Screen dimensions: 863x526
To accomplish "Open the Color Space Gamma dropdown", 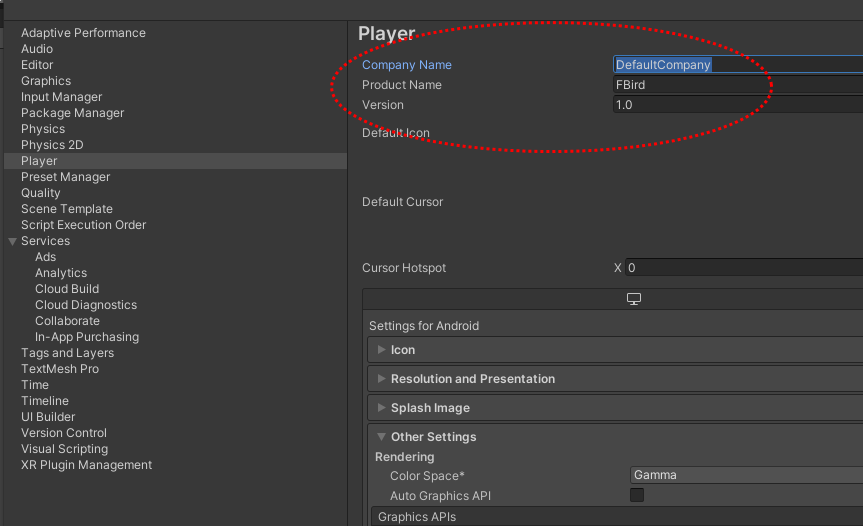I will (746, 475).
